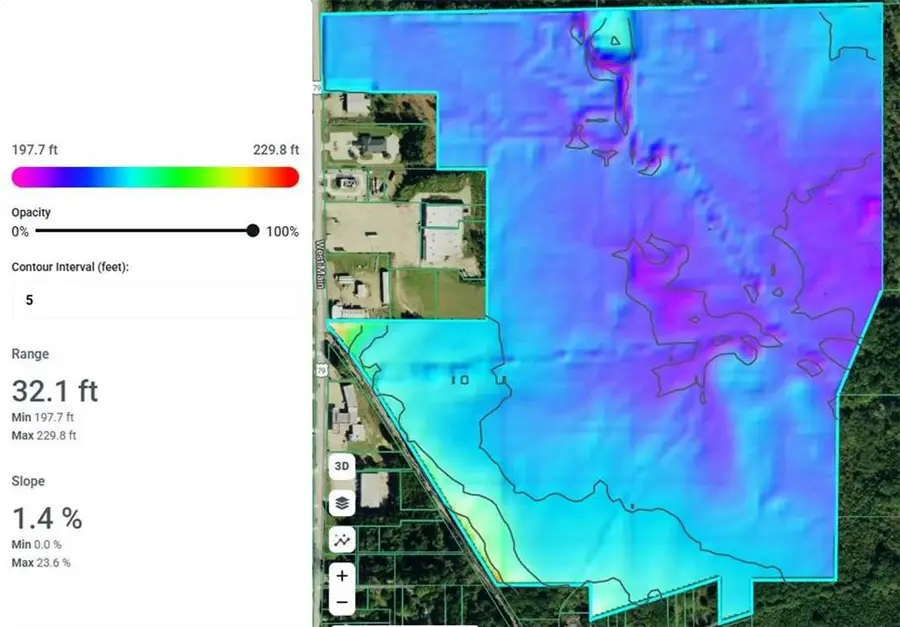Open the map layers panel
The width and height of the screenshot is (900, 627).
point(342,503)
